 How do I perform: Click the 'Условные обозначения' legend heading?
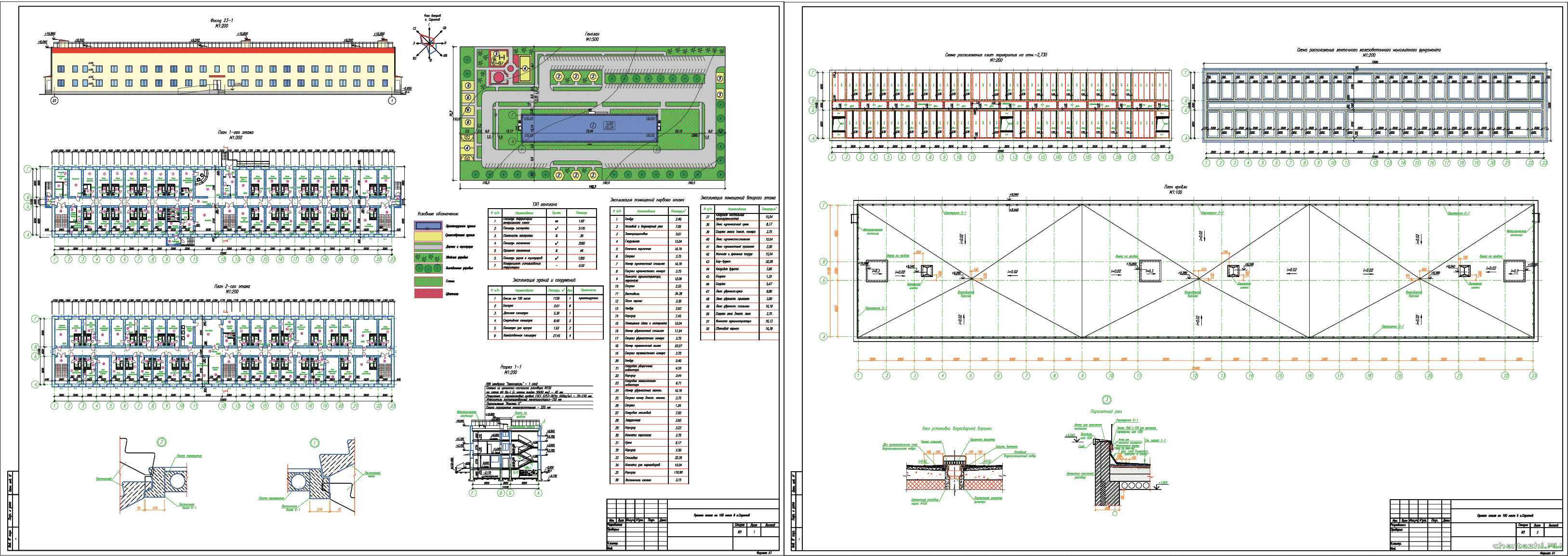438,214
